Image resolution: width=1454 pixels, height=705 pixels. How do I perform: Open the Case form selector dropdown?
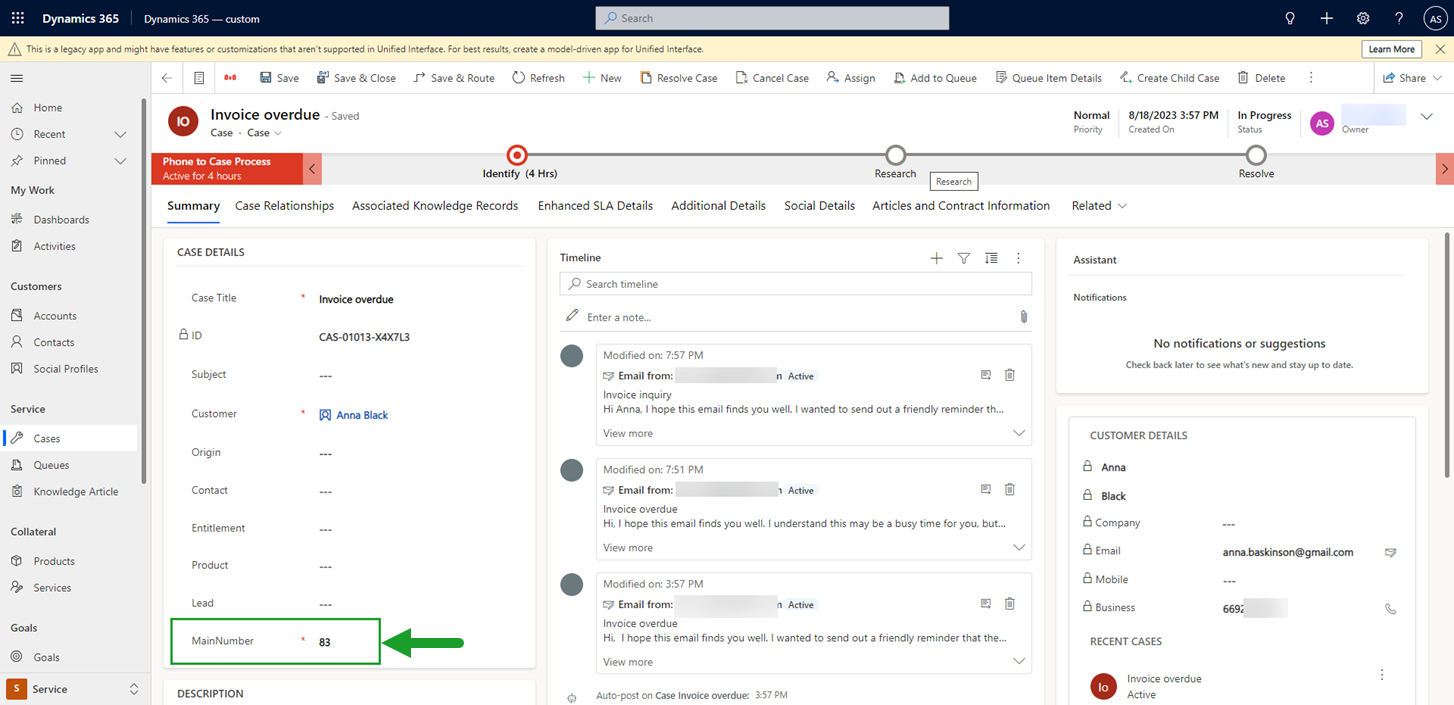265,133
